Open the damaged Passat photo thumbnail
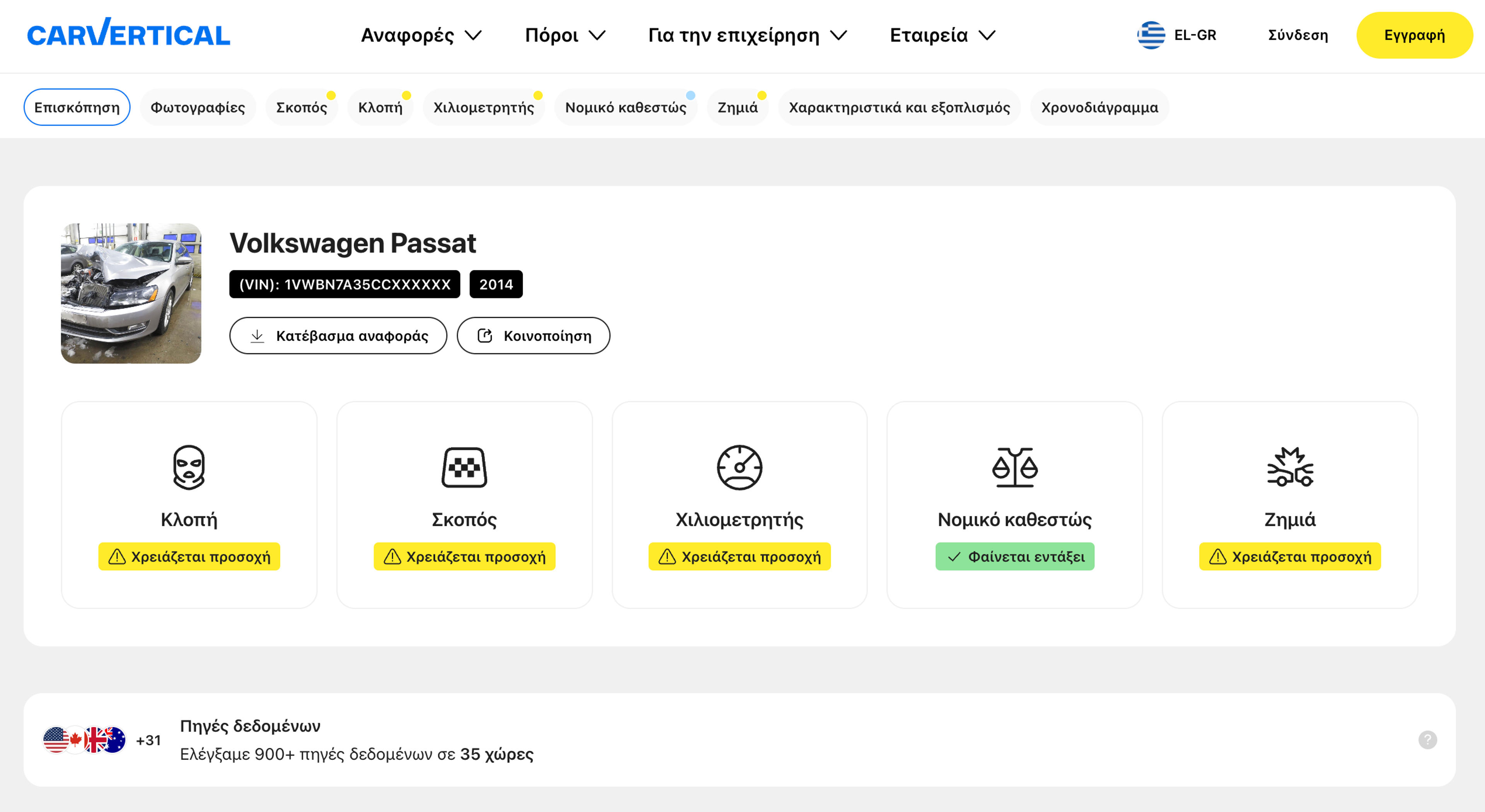The width and height of the screenshot is (1485, 812). (x=131, y=293)
